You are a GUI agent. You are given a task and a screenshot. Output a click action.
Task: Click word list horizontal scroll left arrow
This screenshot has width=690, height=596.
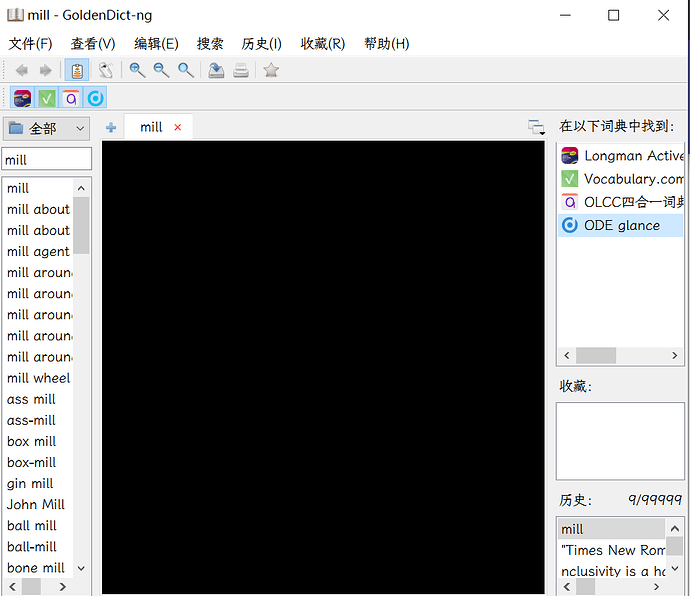tap(13, 587)
